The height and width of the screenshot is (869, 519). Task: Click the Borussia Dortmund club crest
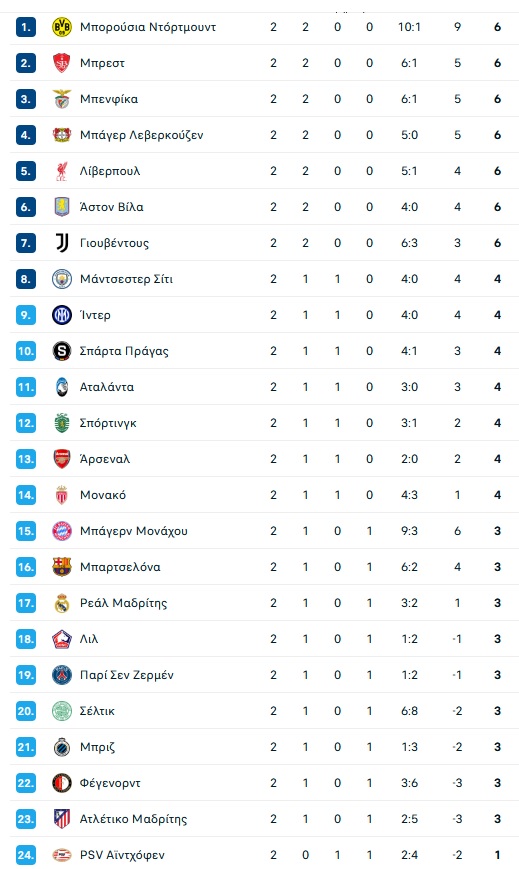pyautogui.click(x=62, y=27)
